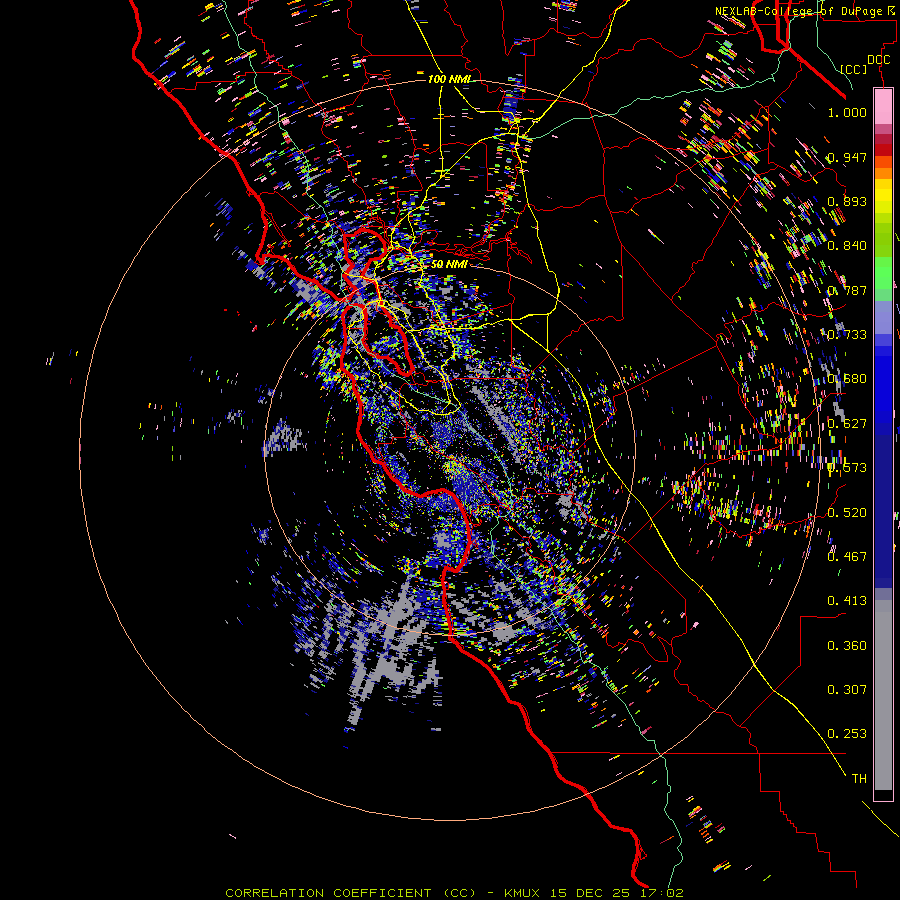Click the 0.360 scale value
The image size is (900, 900).
(847, 646)
